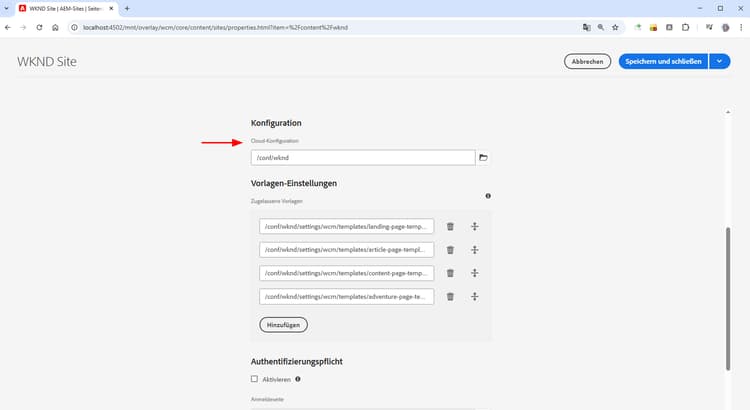
Task: Reload the current page
Action: pos(39,28)
